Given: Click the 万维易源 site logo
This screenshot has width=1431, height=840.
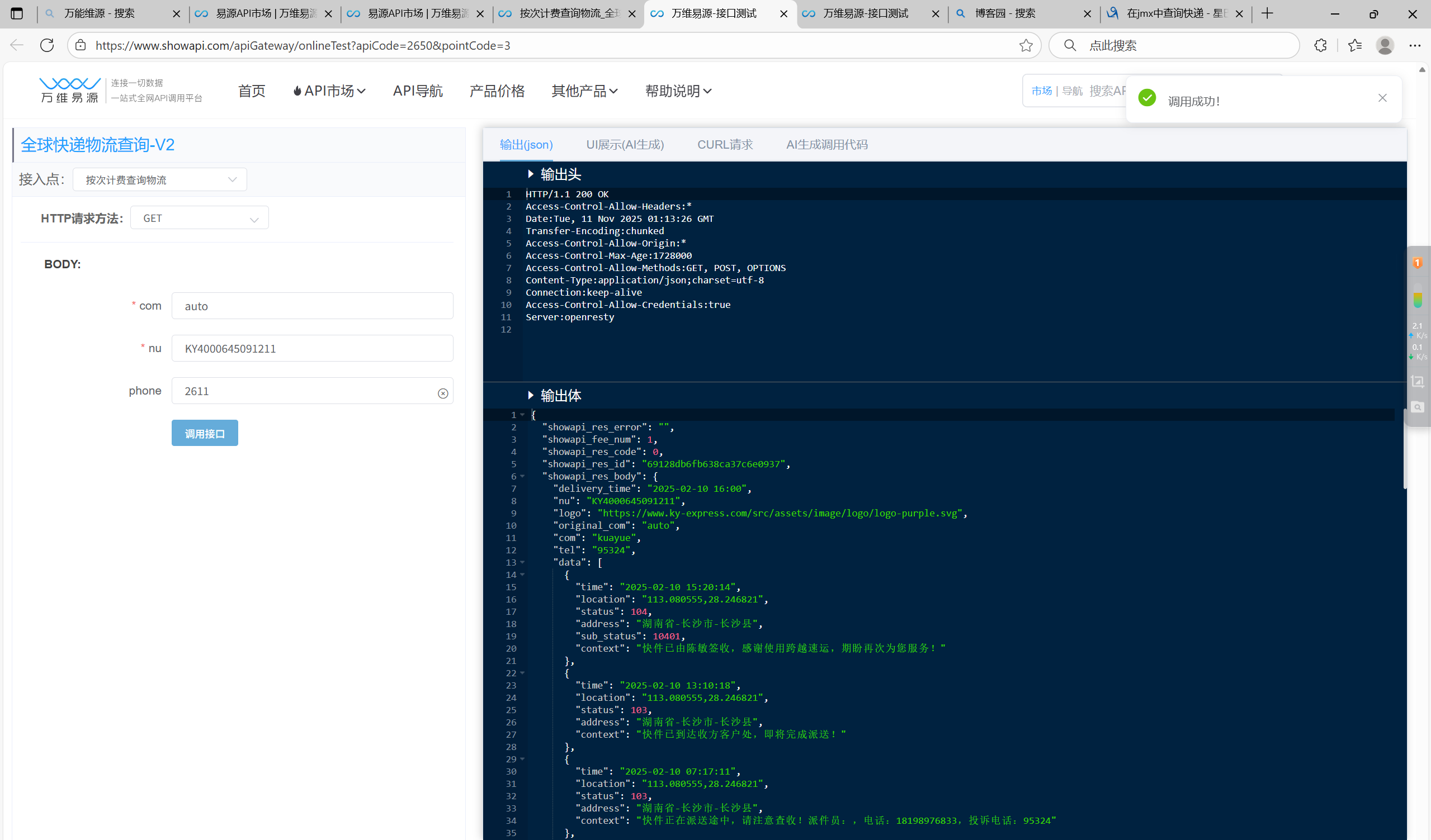Looking at the screenshot, I should point(69,90).
